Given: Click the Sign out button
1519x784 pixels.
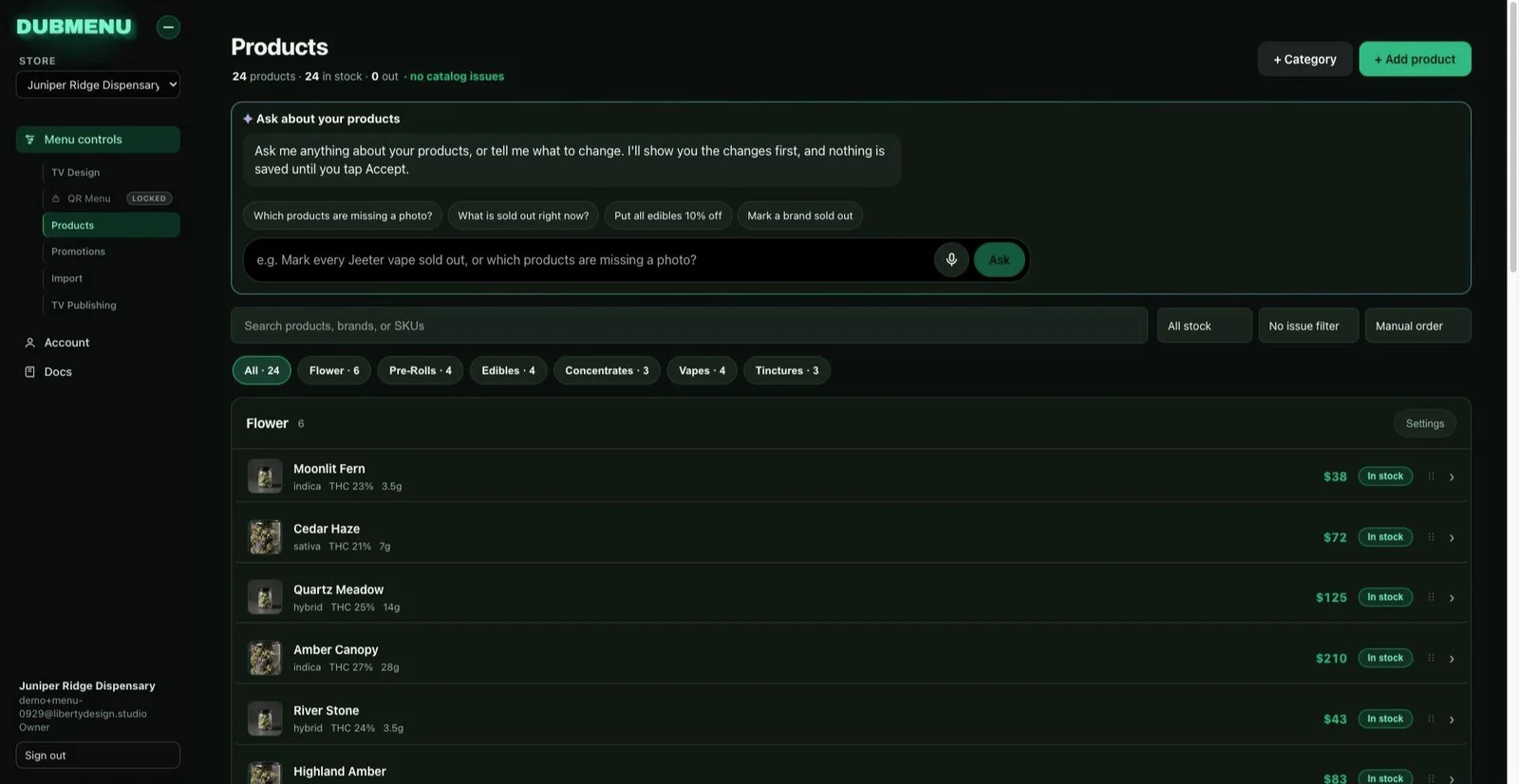Looking at the screenshot, I should pos(98,756).
